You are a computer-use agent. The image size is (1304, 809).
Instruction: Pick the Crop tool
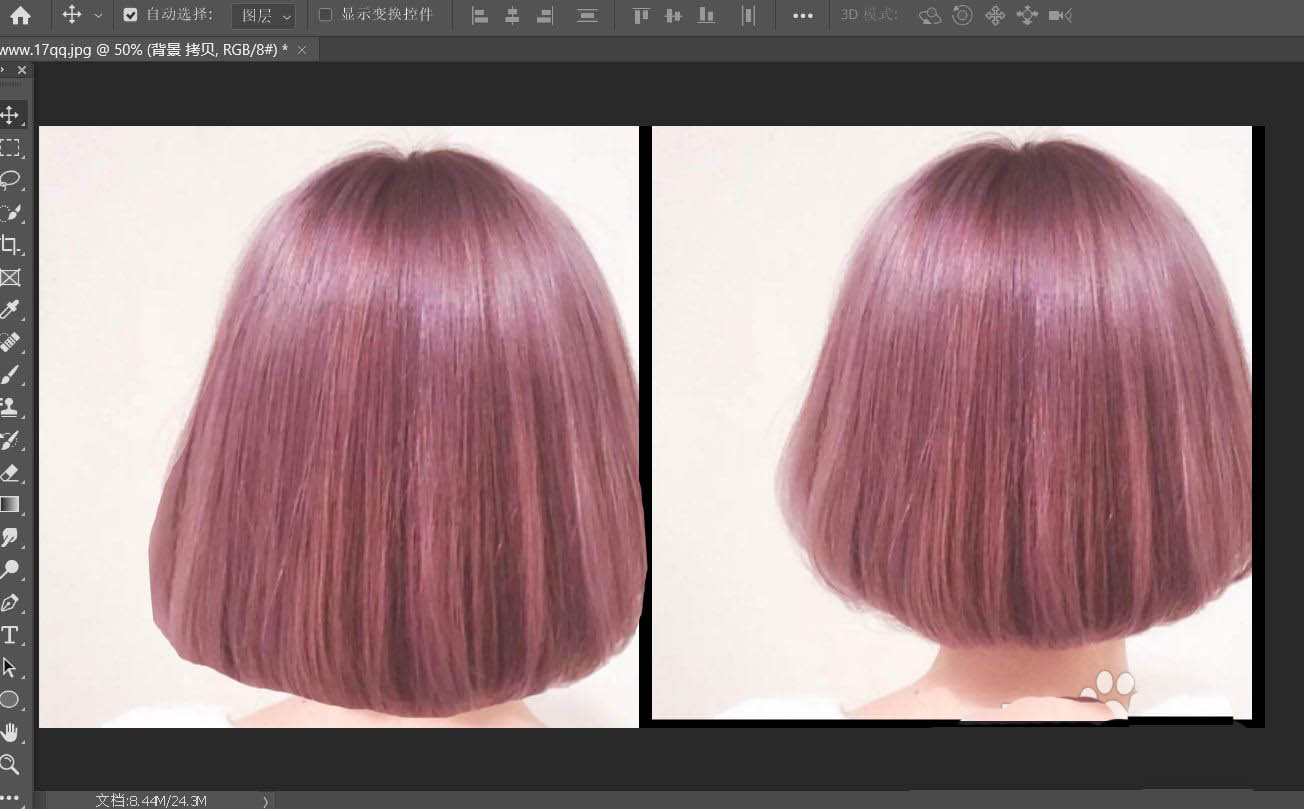pos(10,245)
